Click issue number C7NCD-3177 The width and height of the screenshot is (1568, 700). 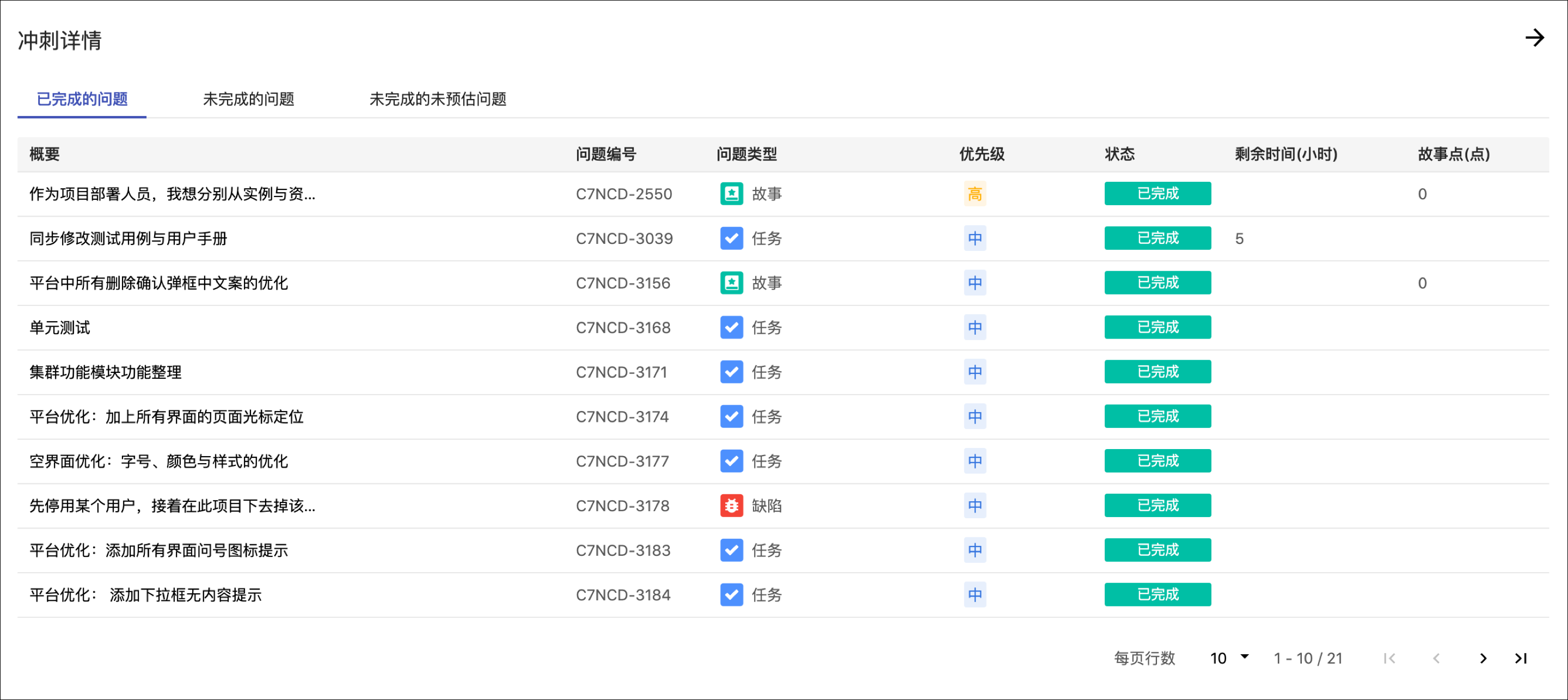click(622, 462)
